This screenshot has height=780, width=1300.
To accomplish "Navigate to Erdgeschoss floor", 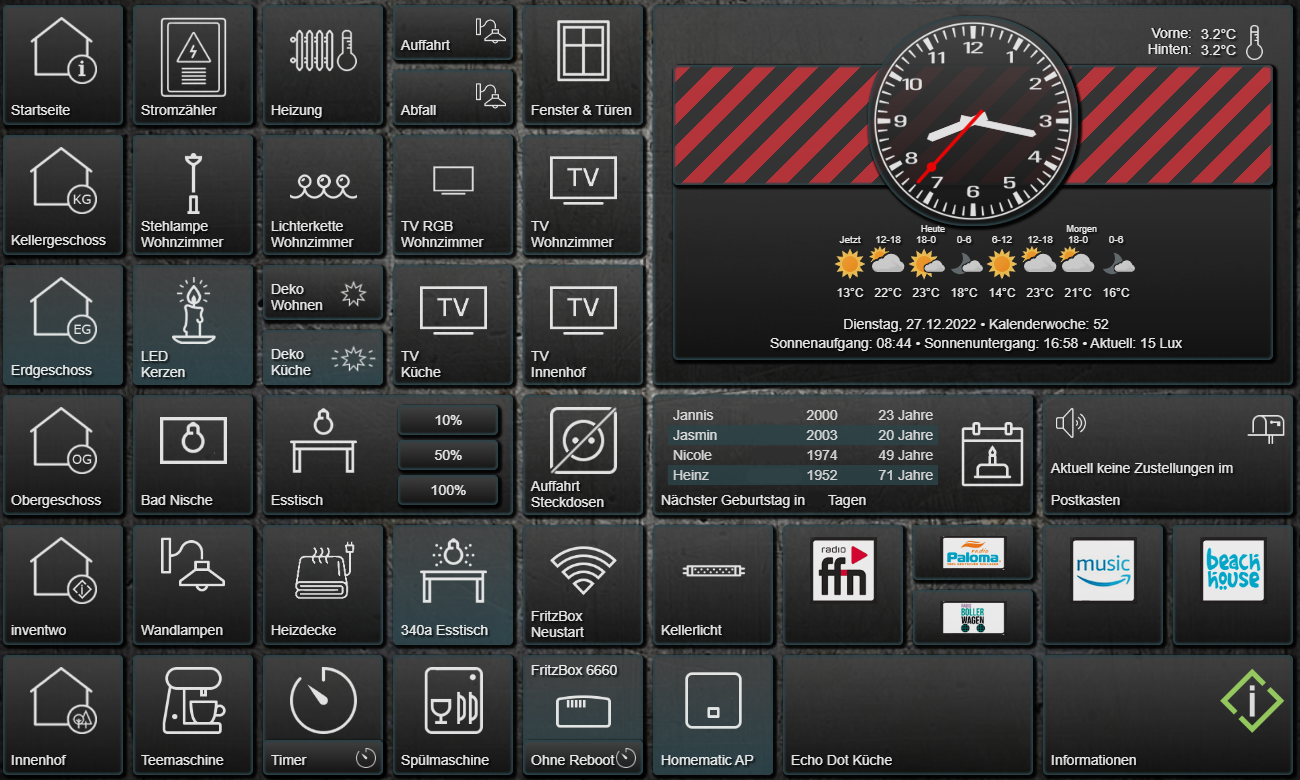I will click(63, 325).
